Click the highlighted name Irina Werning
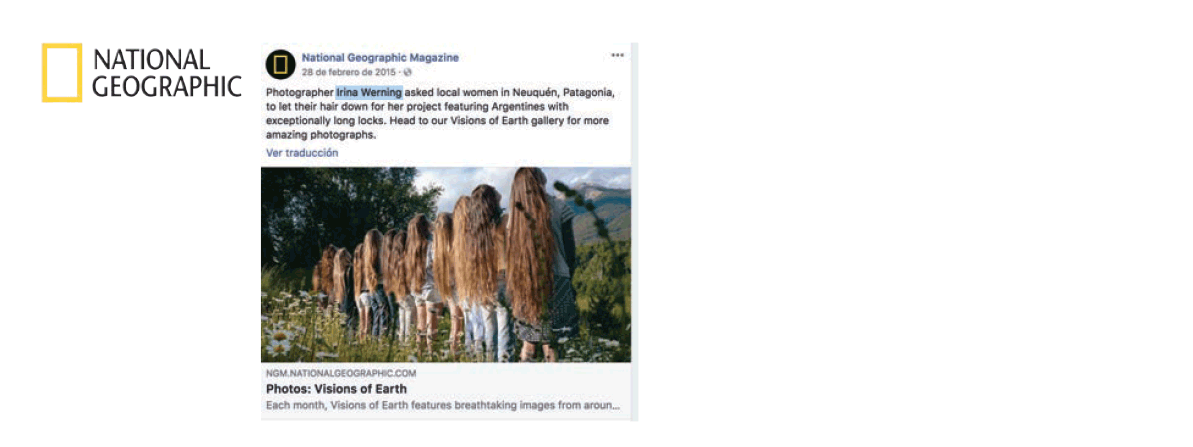Screen dimensions: 1193x447 tap(369, 93)
